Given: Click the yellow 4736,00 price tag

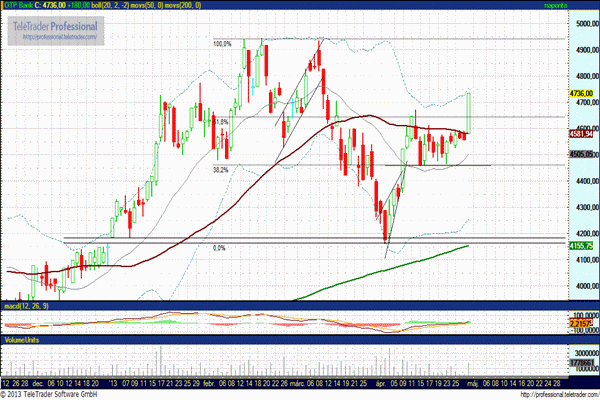Looking at the screenshot, I should [x=582, y=93].
